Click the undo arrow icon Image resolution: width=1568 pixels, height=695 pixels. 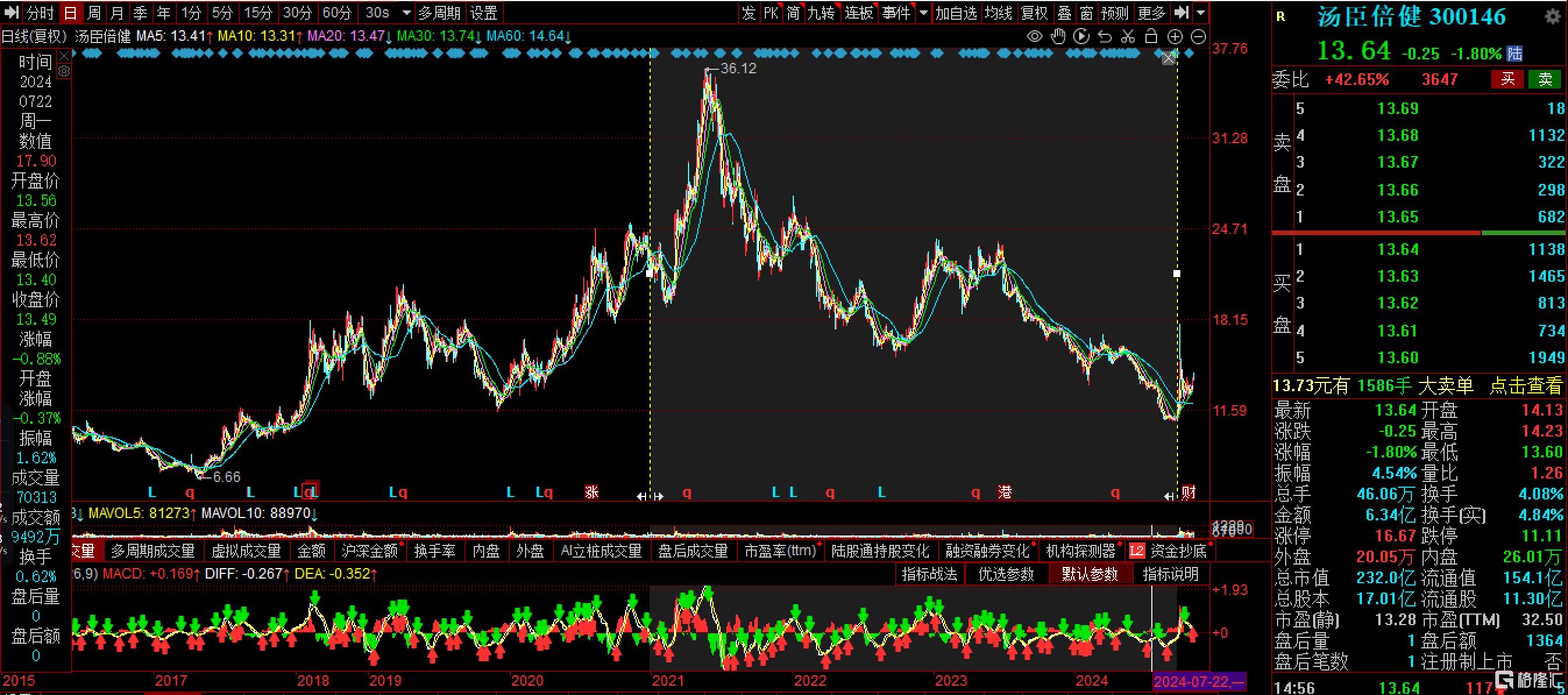pyautogui.click(x=1104, y=37)
